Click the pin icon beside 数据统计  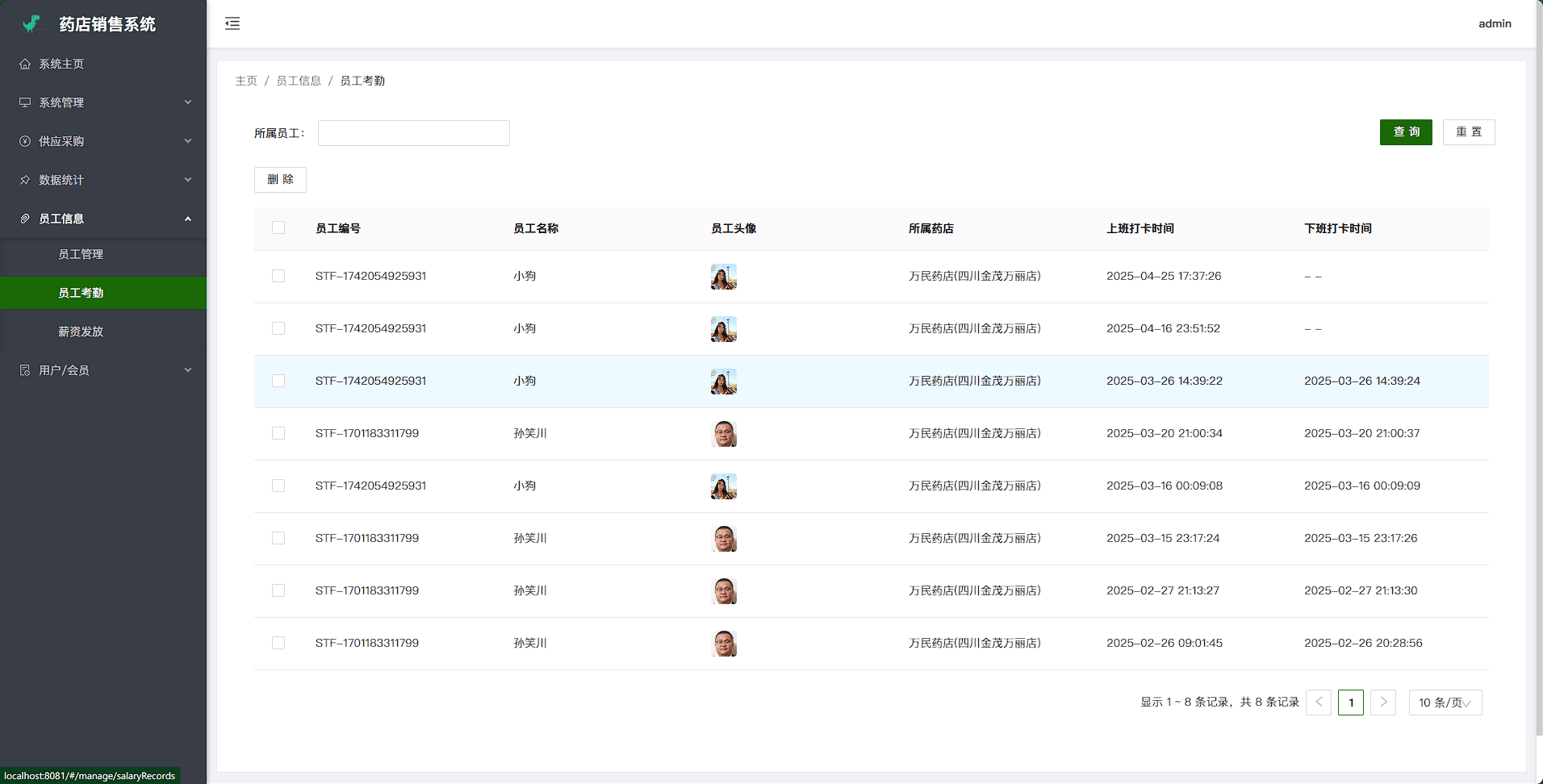pyautogui.click(x=25, y=180)
